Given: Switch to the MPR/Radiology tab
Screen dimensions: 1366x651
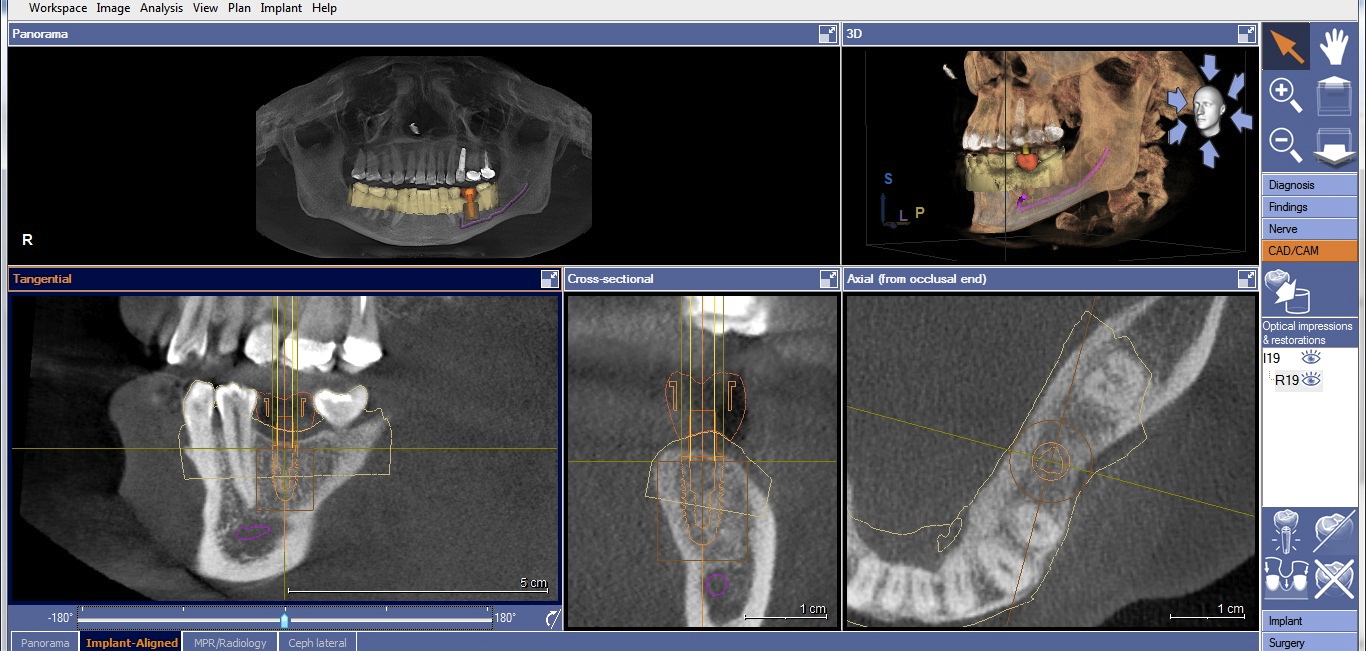Looking at the screenshot, I should pyautogui.click(x=230, y=643).
